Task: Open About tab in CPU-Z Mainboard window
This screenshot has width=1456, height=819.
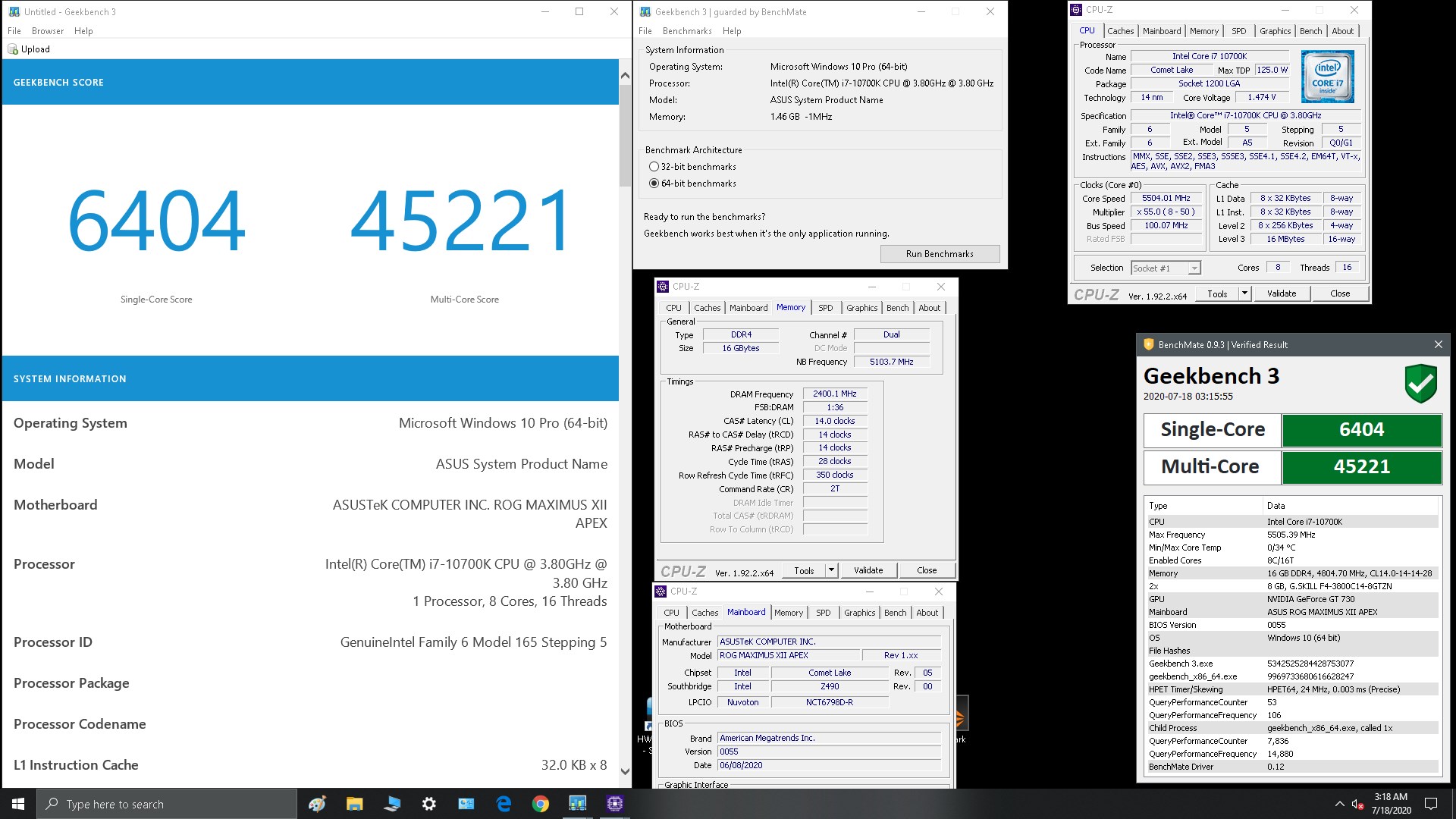Action: pos(927,613)
